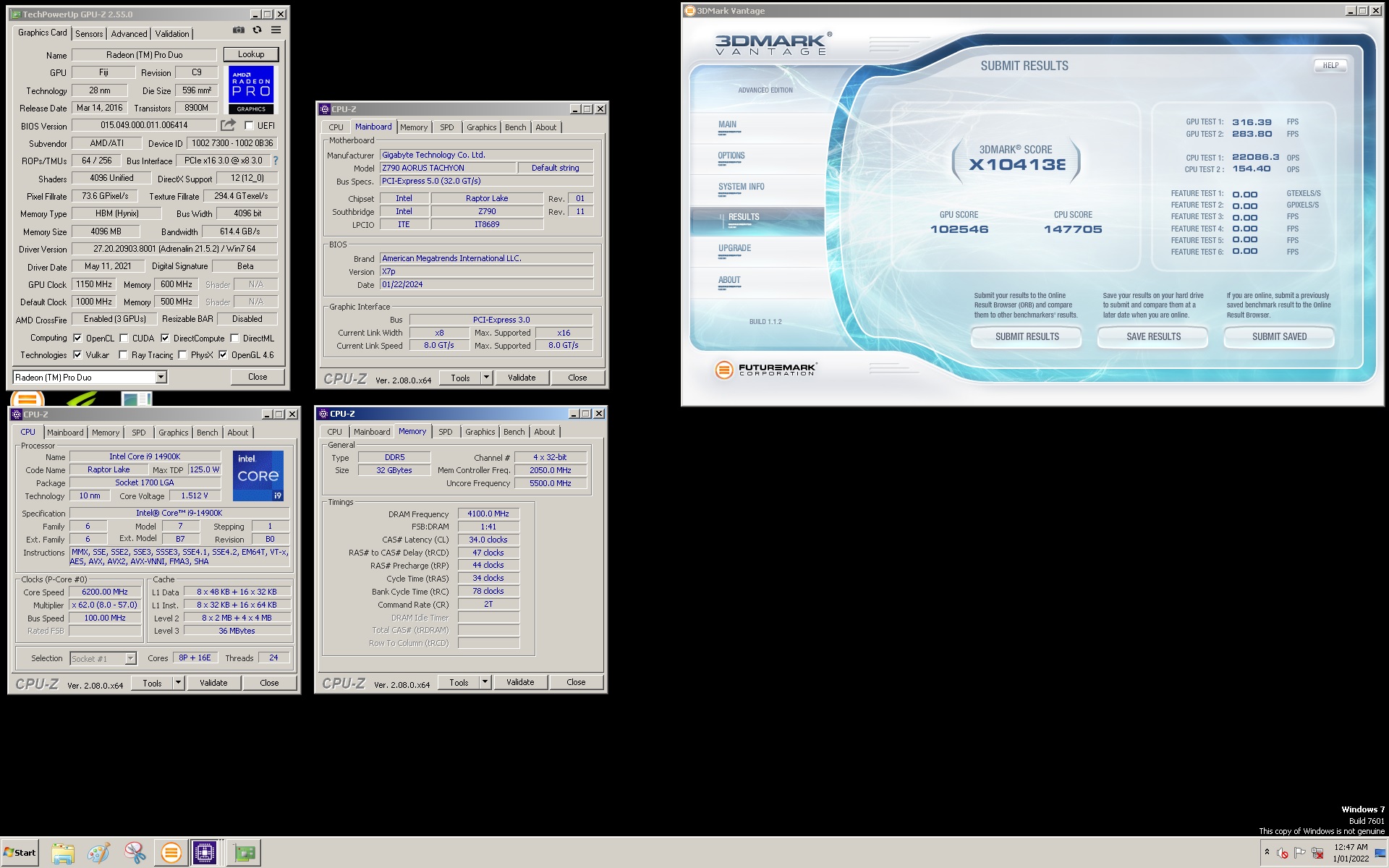Click the Z790 AORUS TACHYON model field

coord(448,168)
